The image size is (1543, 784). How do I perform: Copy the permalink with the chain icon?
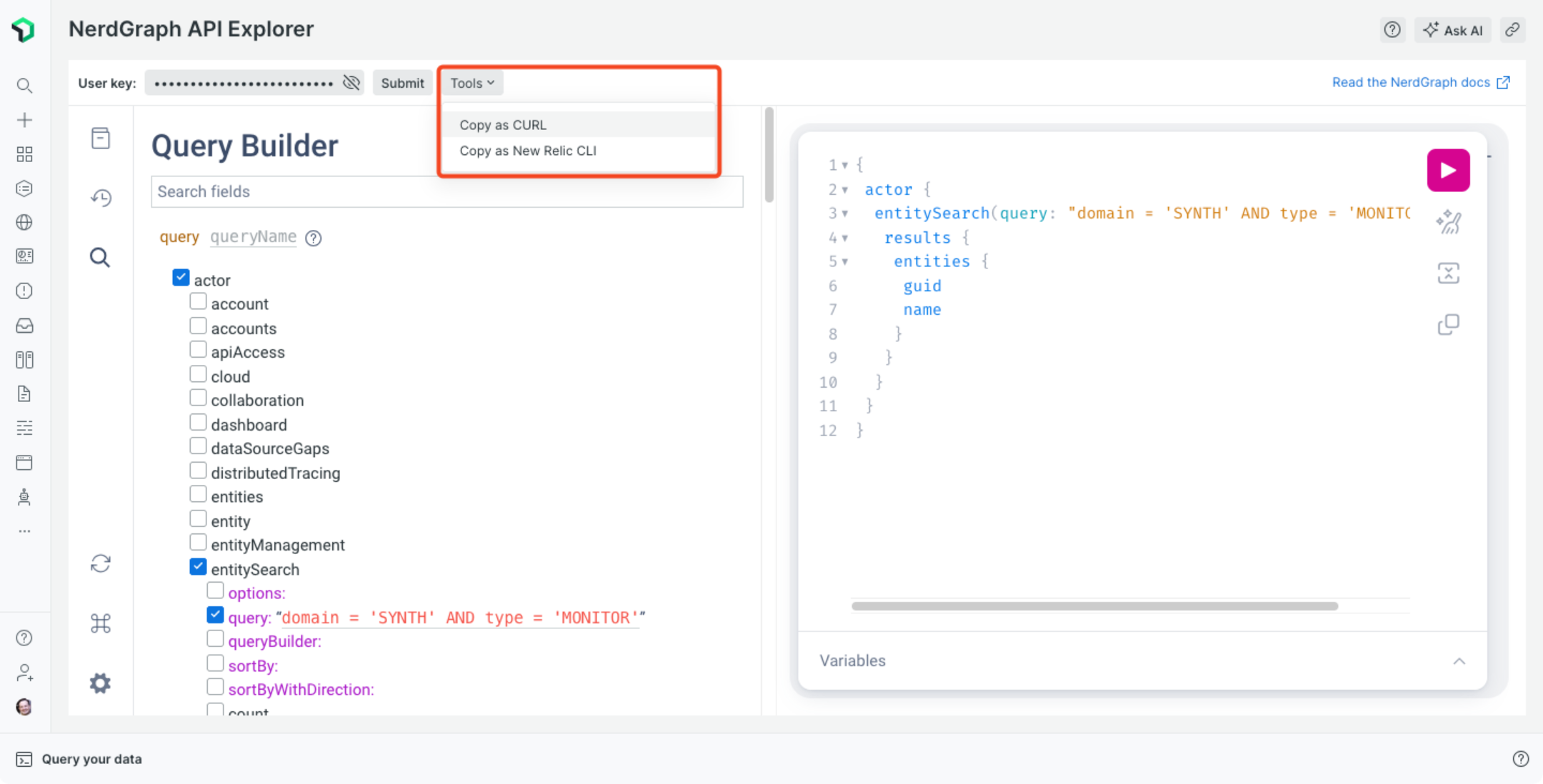pos(1513,30)
